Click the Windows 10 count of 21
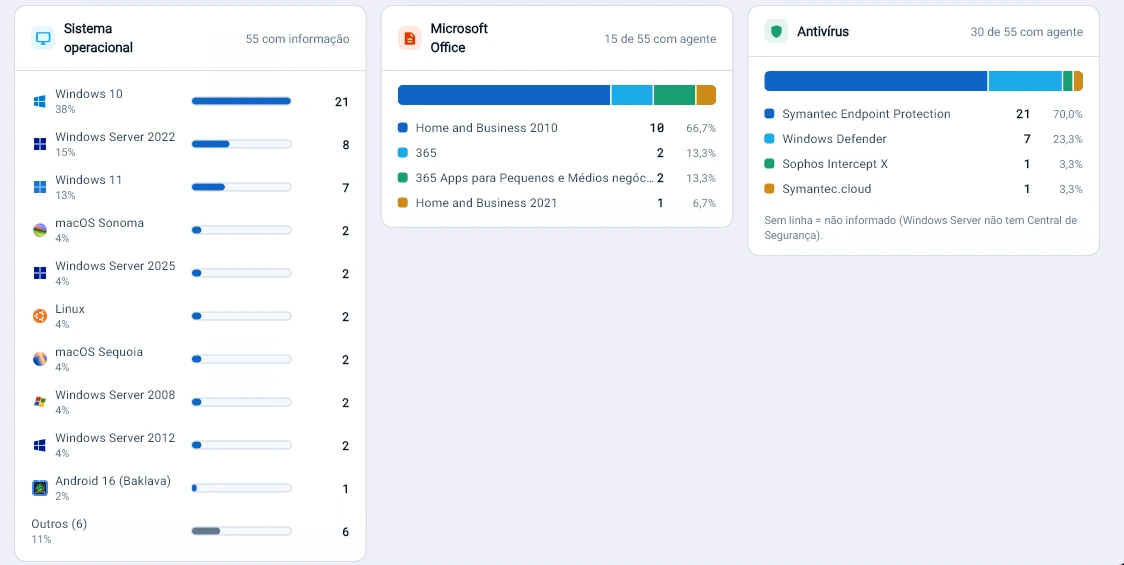1124x565 pixels. (341, 102)
